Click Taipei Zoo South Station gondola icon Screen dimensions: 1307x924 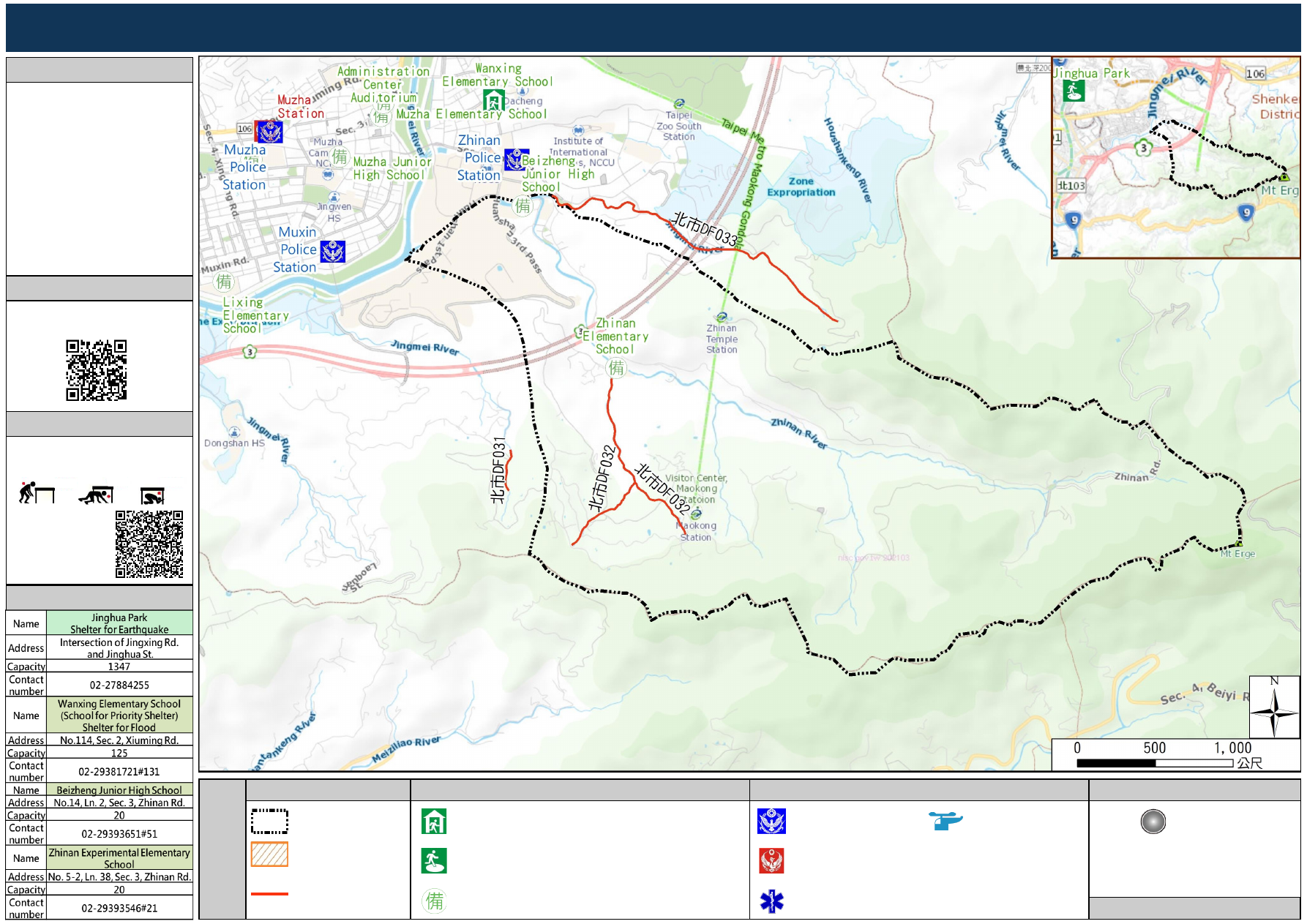pyautogui.click(x=679, y=104)
